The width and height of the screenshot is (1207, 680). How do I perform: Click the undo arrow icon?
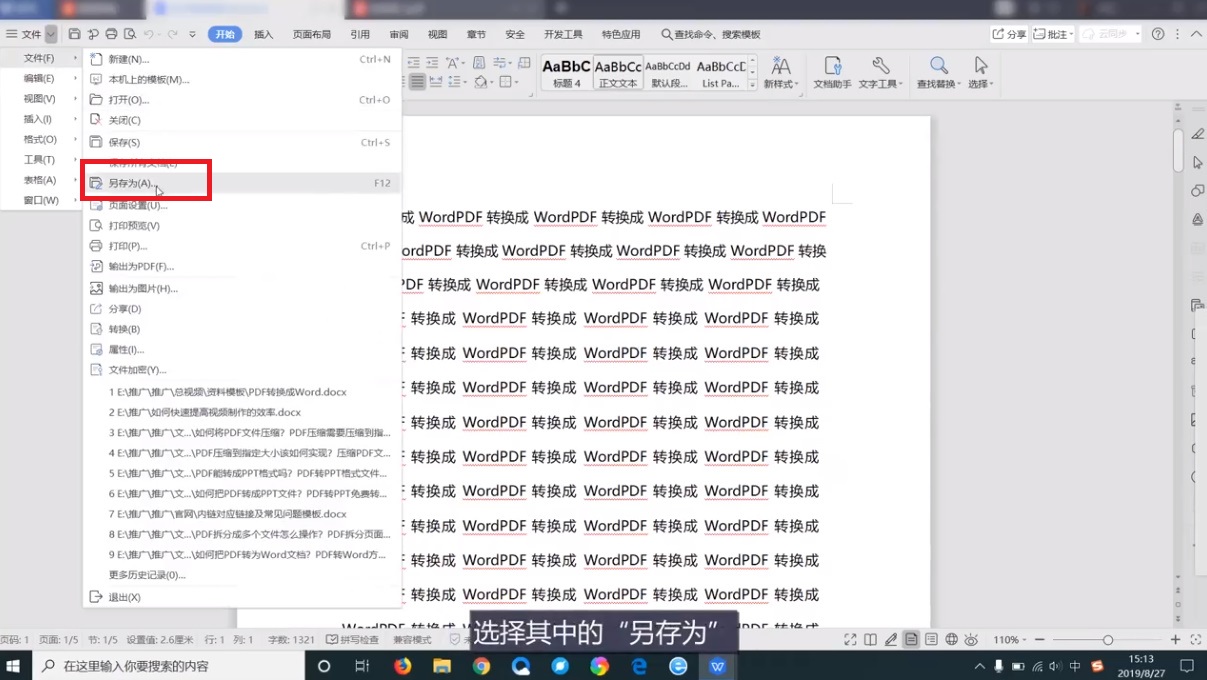pyautogui.click(x=148, y=34)
